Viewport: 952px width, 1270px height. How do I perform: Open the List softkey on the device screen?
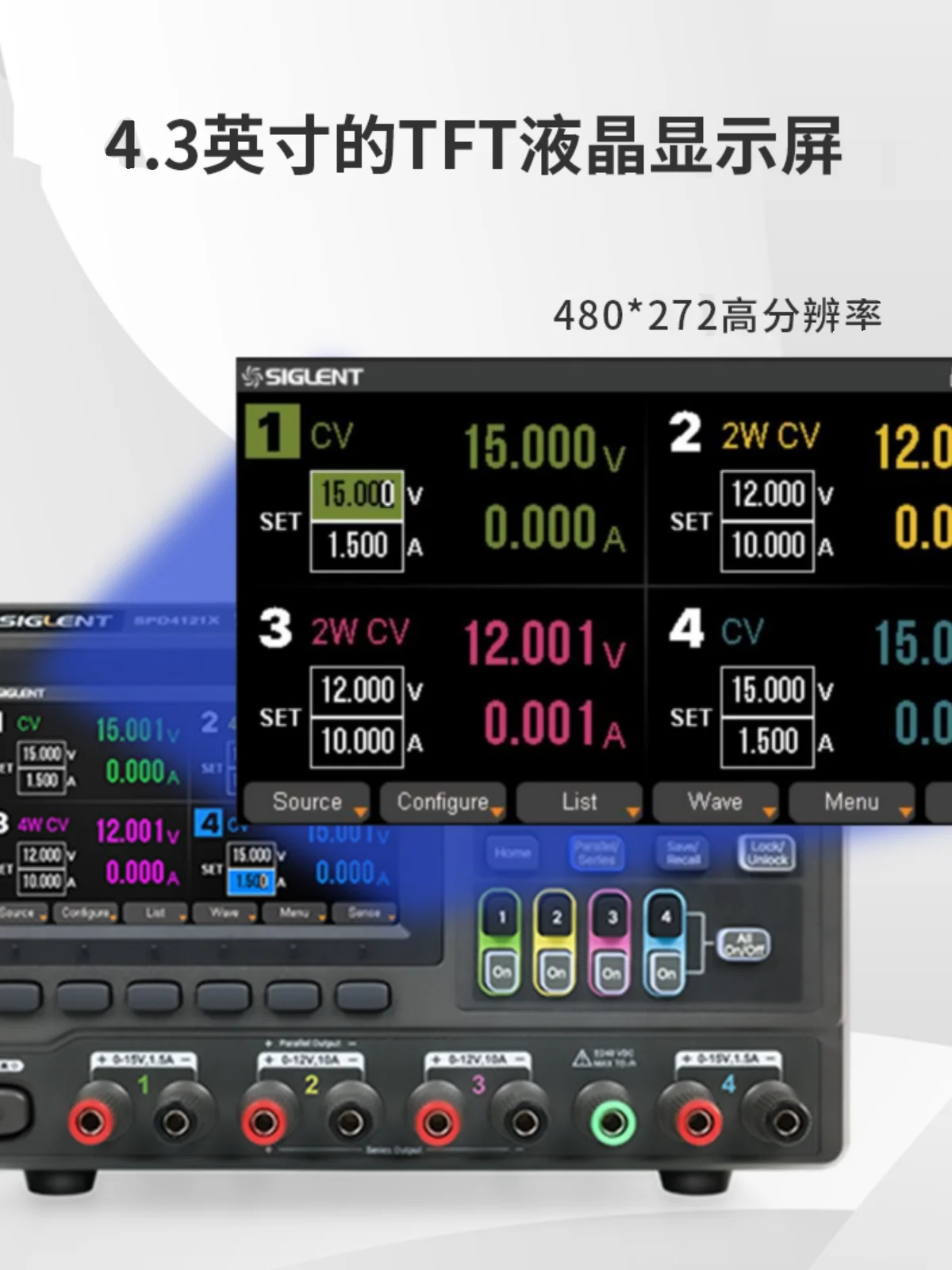[x=155, y=913]
